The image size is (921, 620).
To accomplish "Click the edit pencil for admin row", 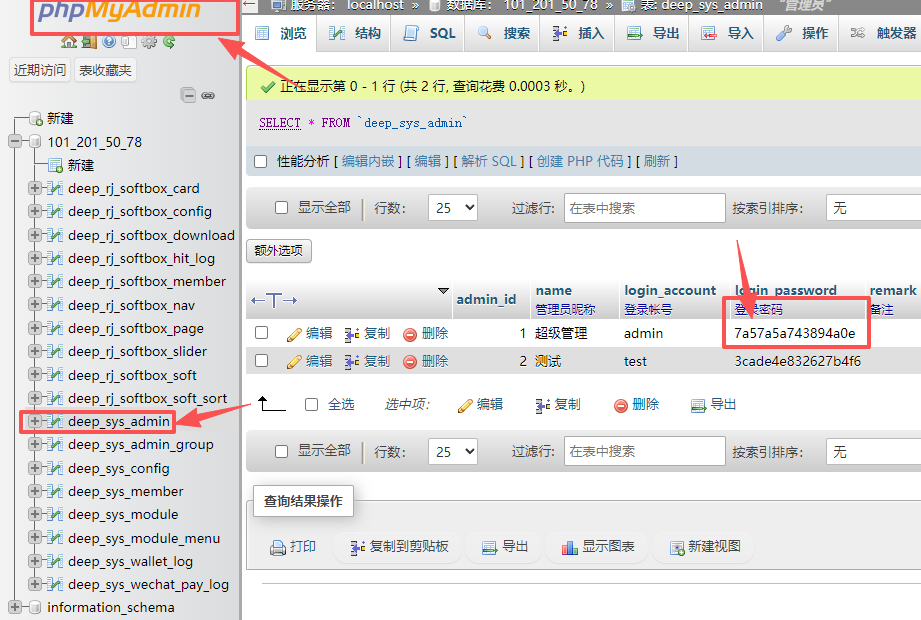I will point(296,333).
